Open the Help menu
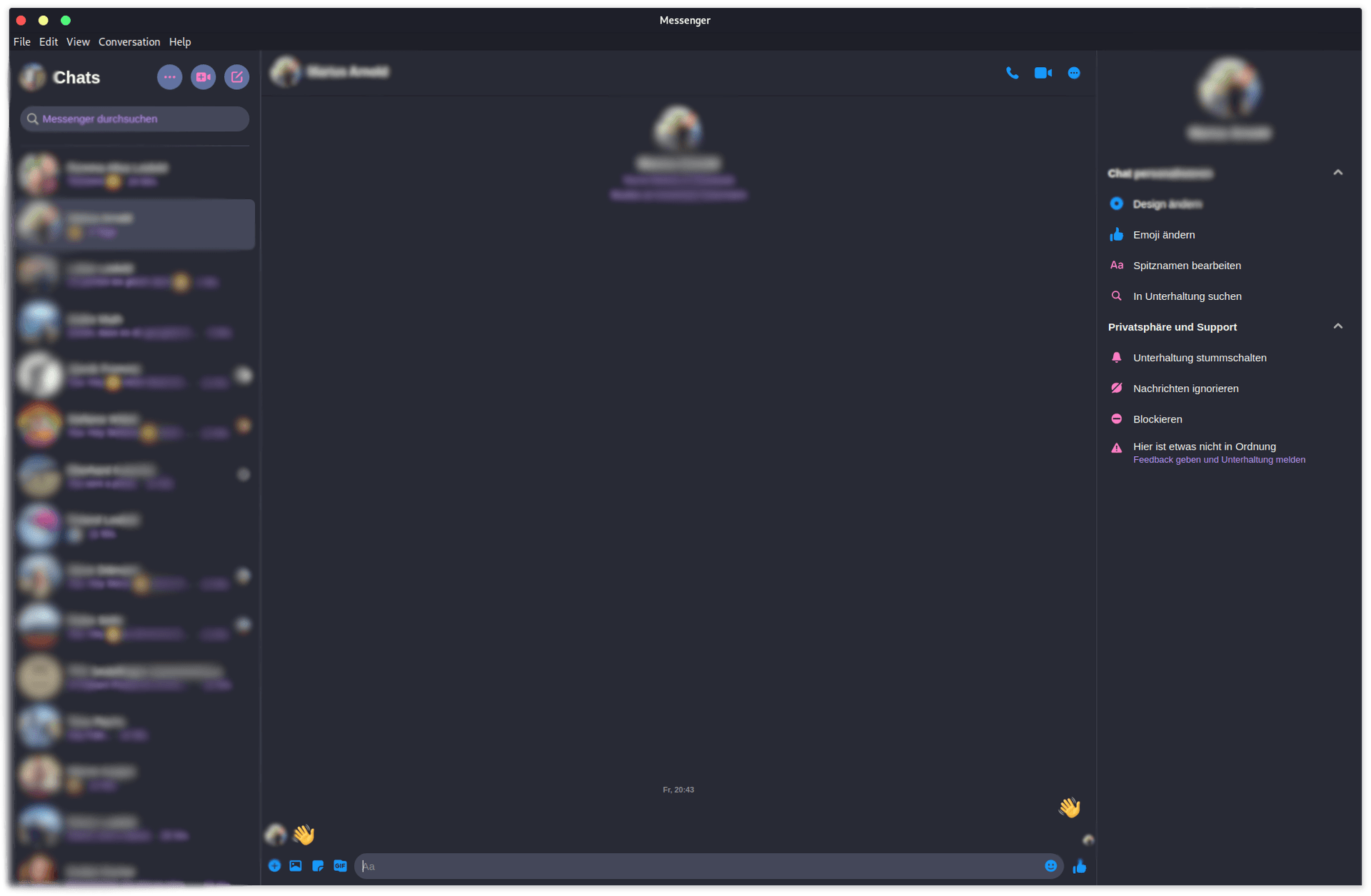Screen dimensions: 1371x896 (x=180, y=42)
